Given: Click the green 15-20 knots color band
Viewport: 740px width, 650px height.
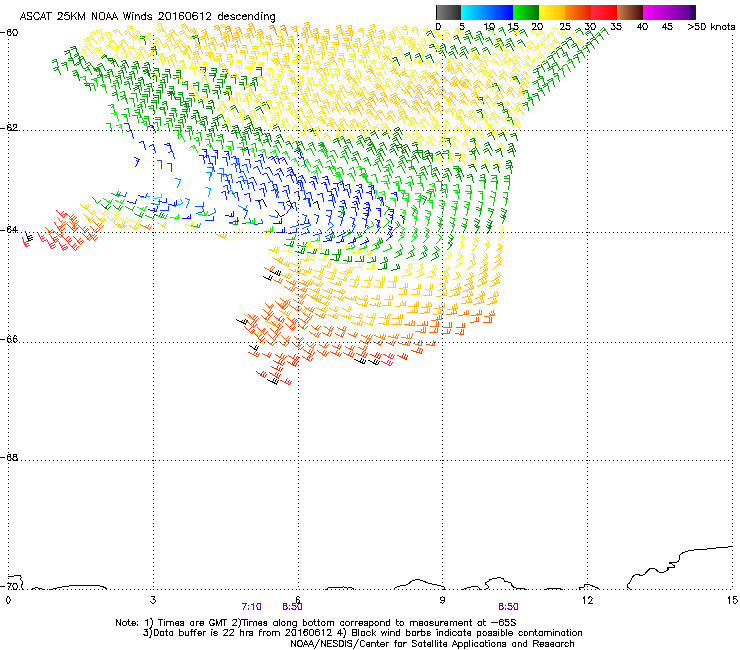Looking at the screenshot, I should (x=526, y=12).
